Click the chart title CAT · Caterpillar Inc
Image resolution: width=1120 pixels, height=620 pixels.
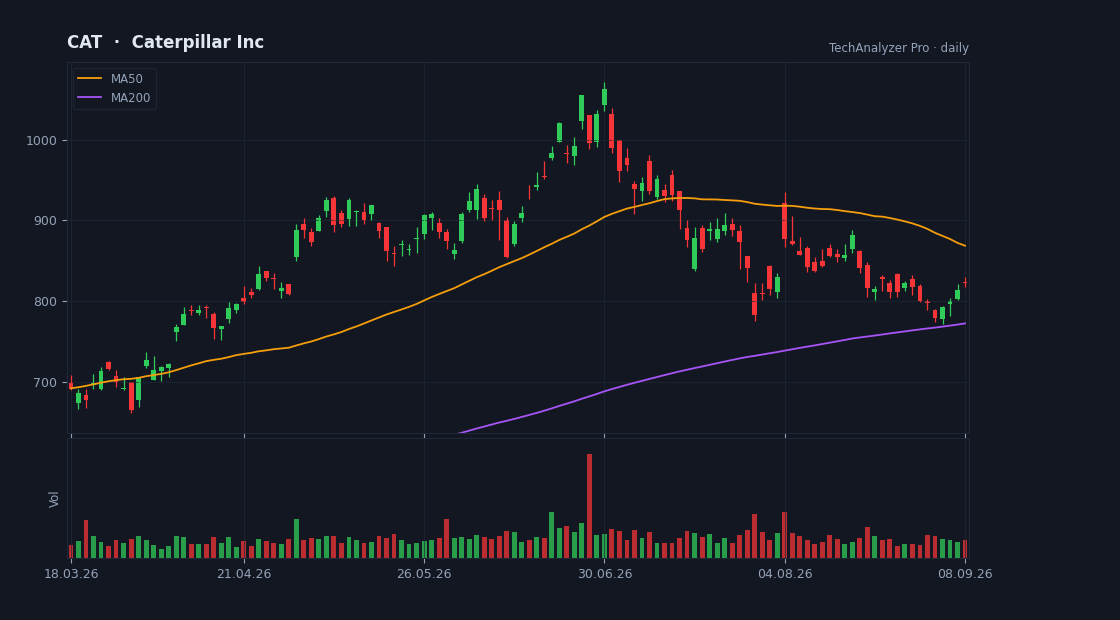[166, 42]
